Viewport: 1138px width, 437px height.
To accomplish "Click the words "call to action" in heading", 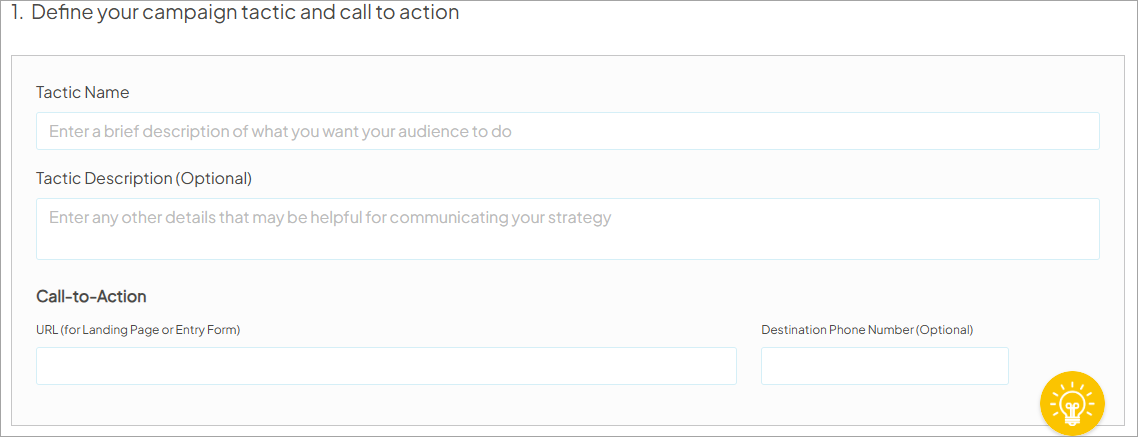I will pyautogui.click(x=406, y=14).
